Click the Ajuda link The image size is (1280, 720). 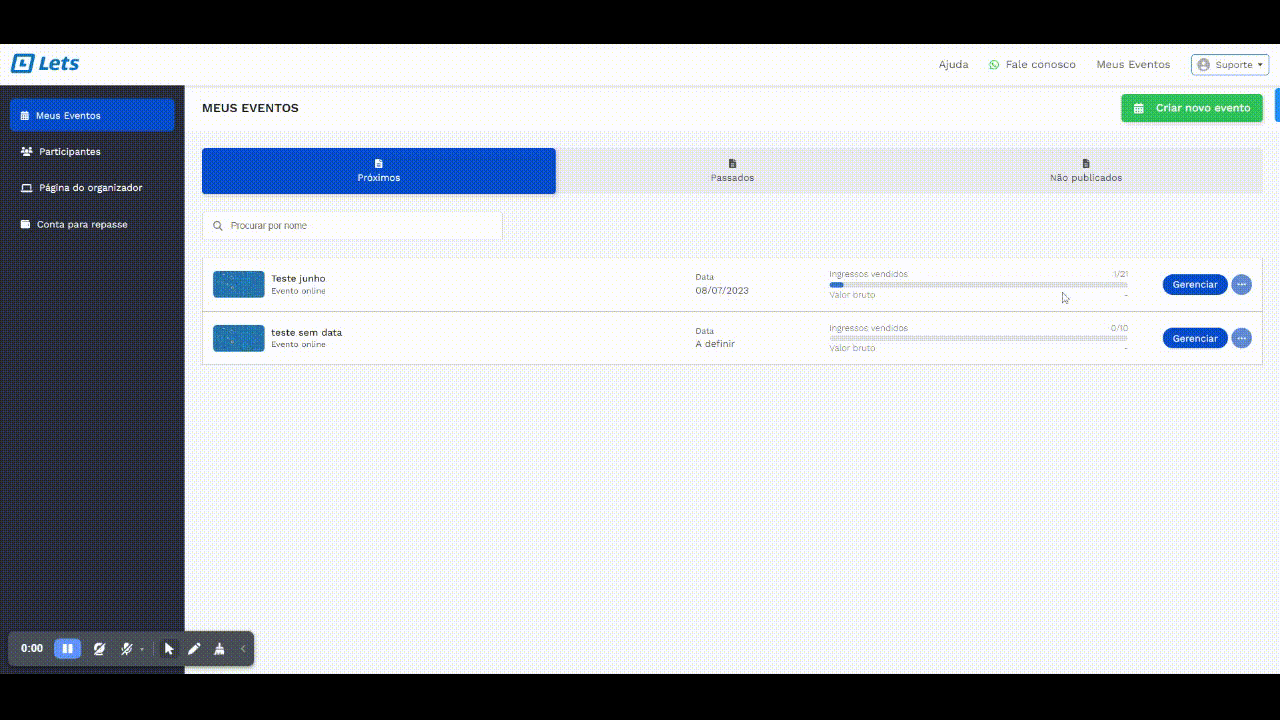(x=953, y=65)
